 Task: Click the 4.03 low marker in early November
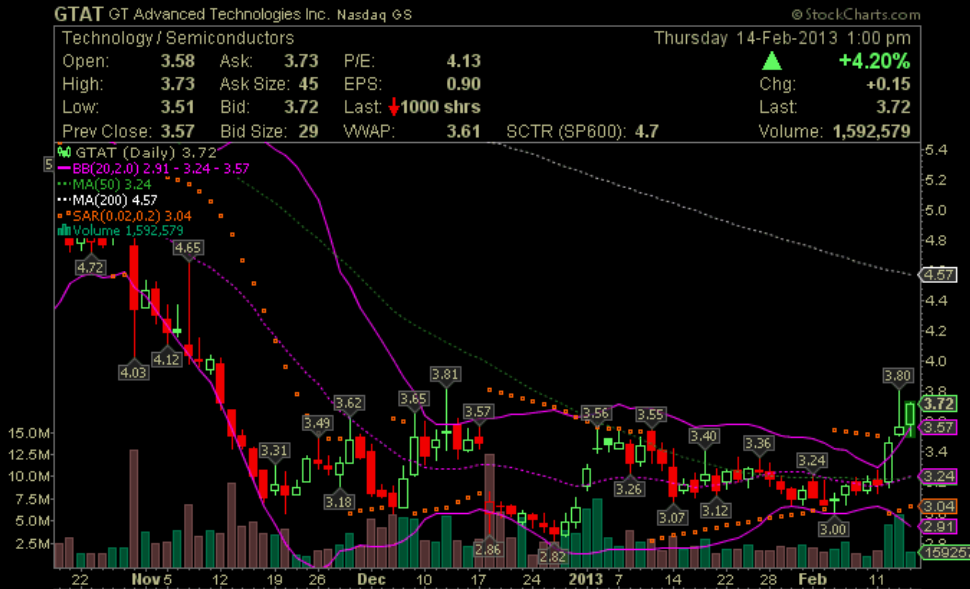pyautogui.click(x=133, y=372)
